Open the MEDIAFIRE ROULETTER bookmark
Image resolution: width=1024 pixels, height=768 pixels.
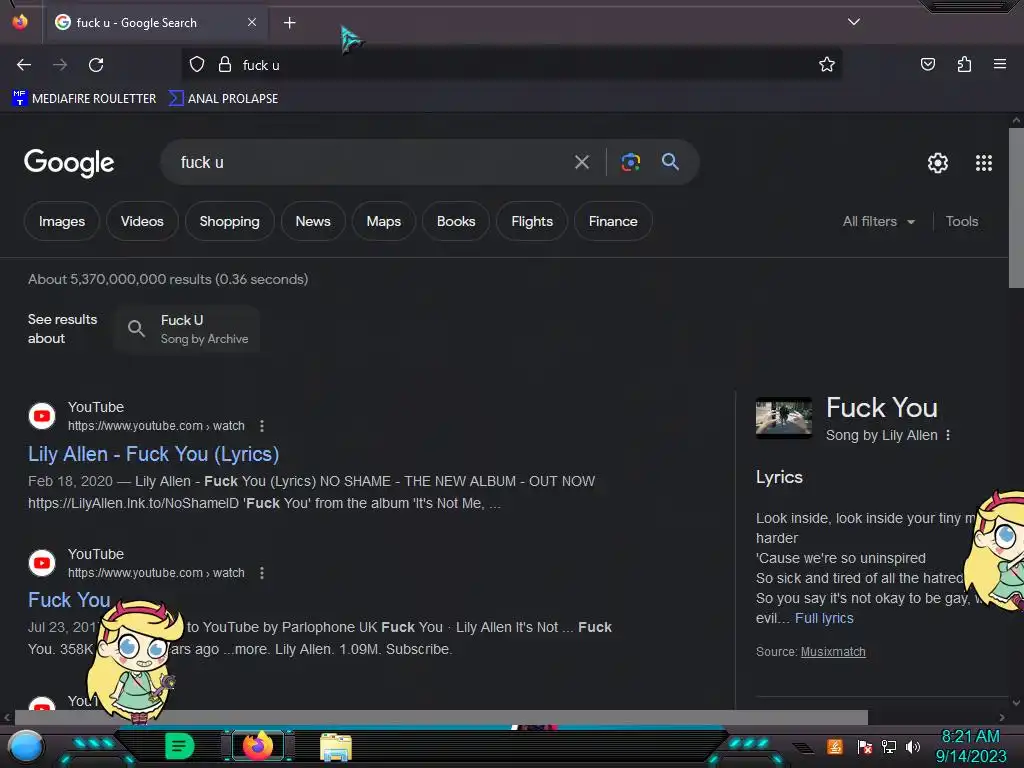[84, 99]
